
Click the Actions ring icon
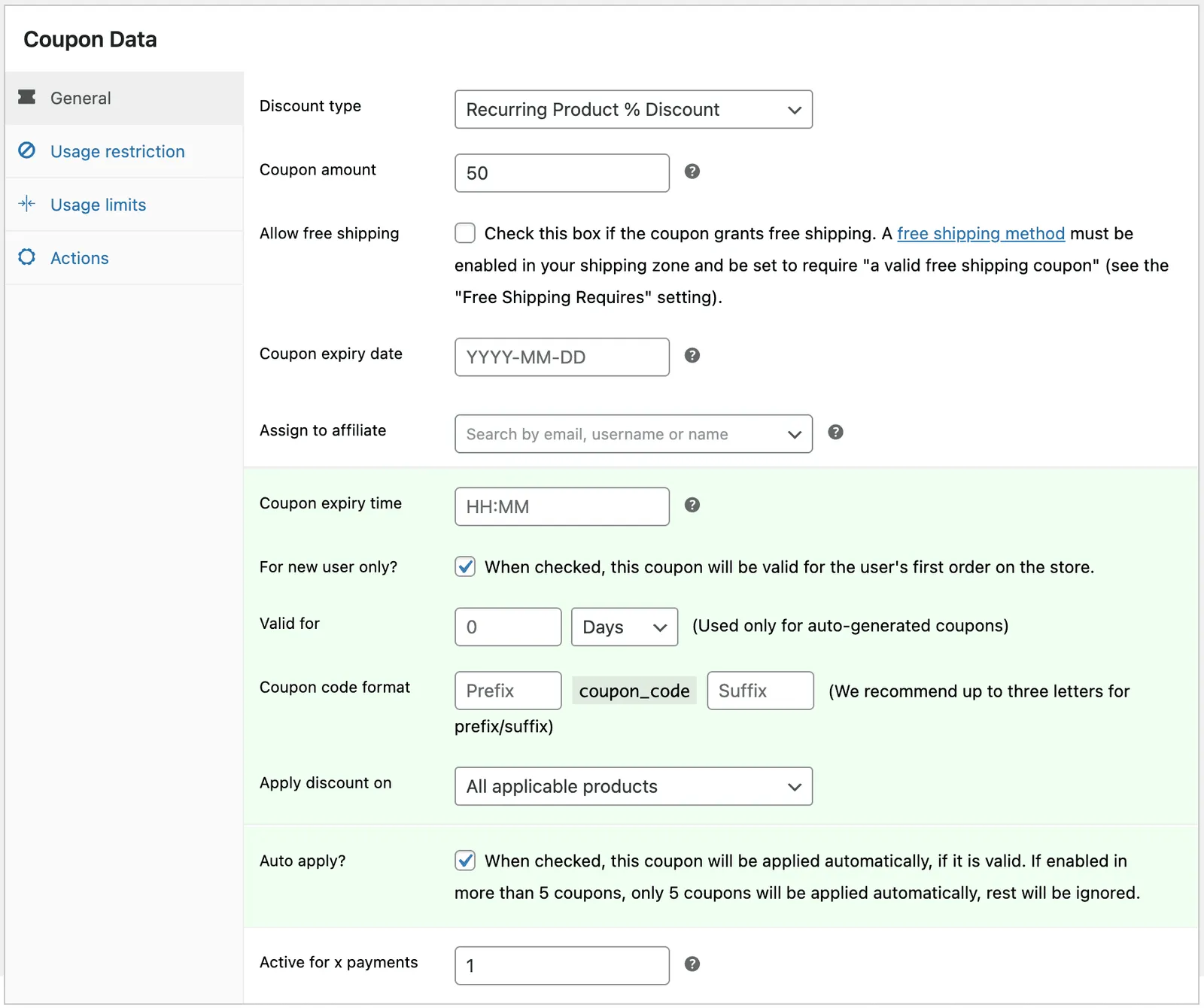(27, 257)
